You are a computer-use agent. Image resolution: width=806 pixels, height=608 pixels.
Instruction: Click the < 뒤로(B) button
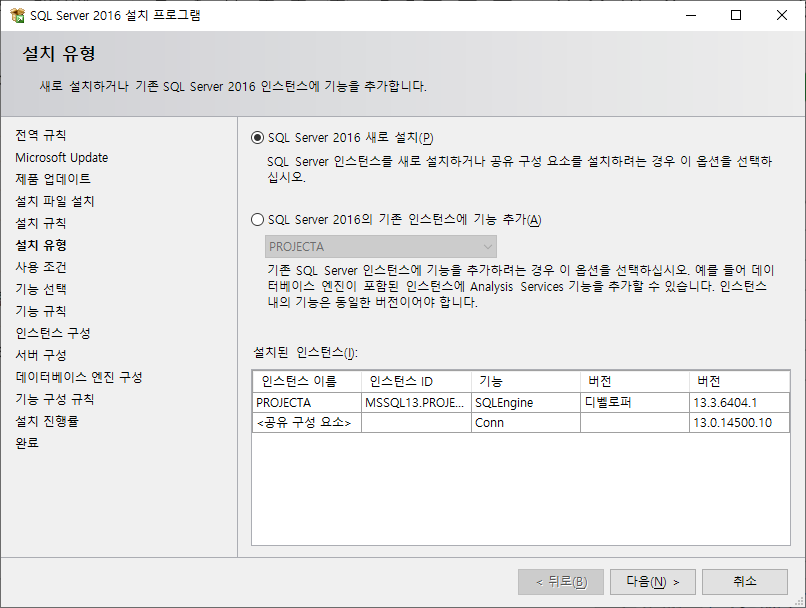(x=561, y=582)
